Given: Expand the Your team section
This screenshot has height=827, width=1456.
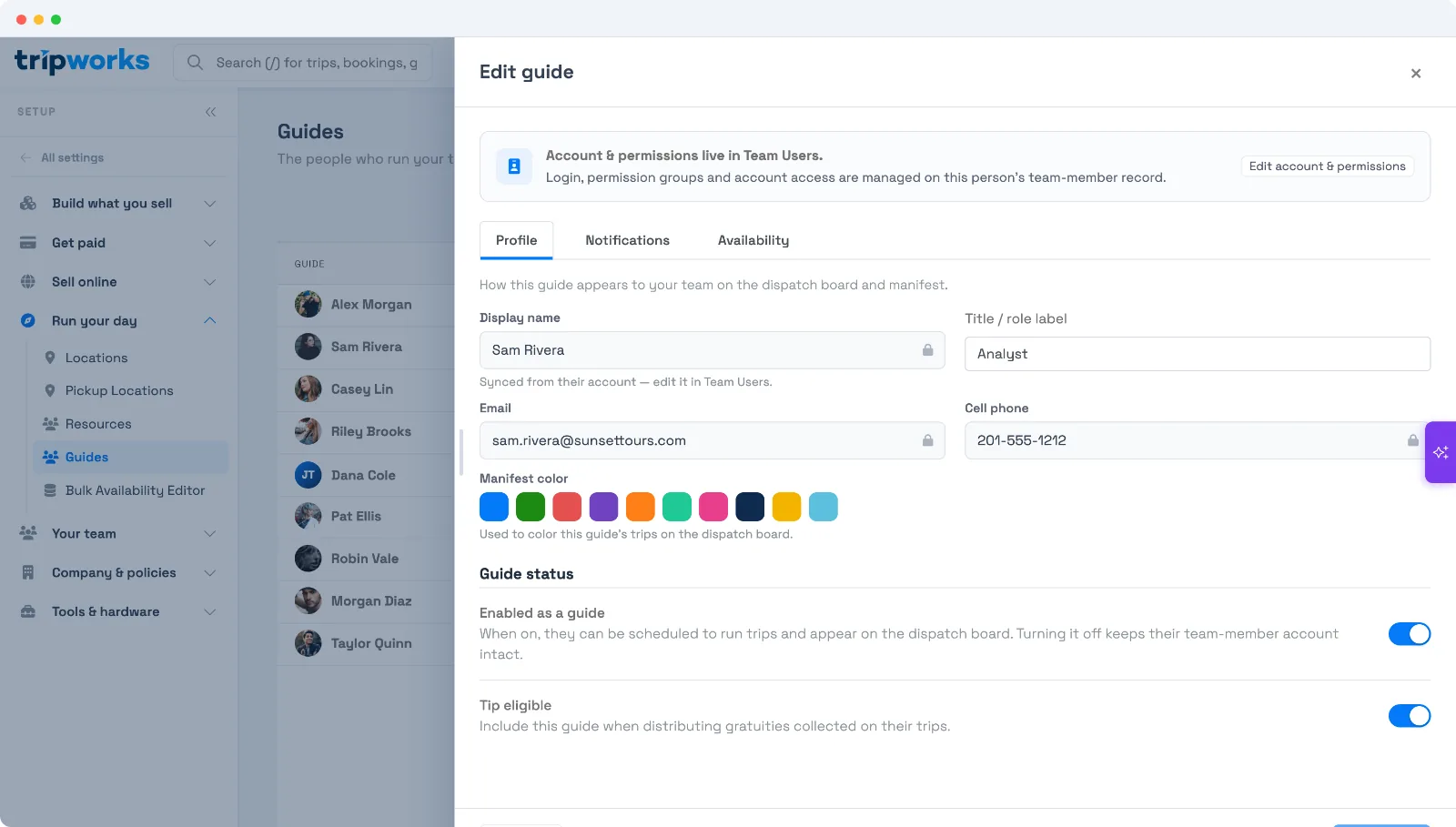Looking at the screenshot, I should pyautogui.click(x=210, y=533).
